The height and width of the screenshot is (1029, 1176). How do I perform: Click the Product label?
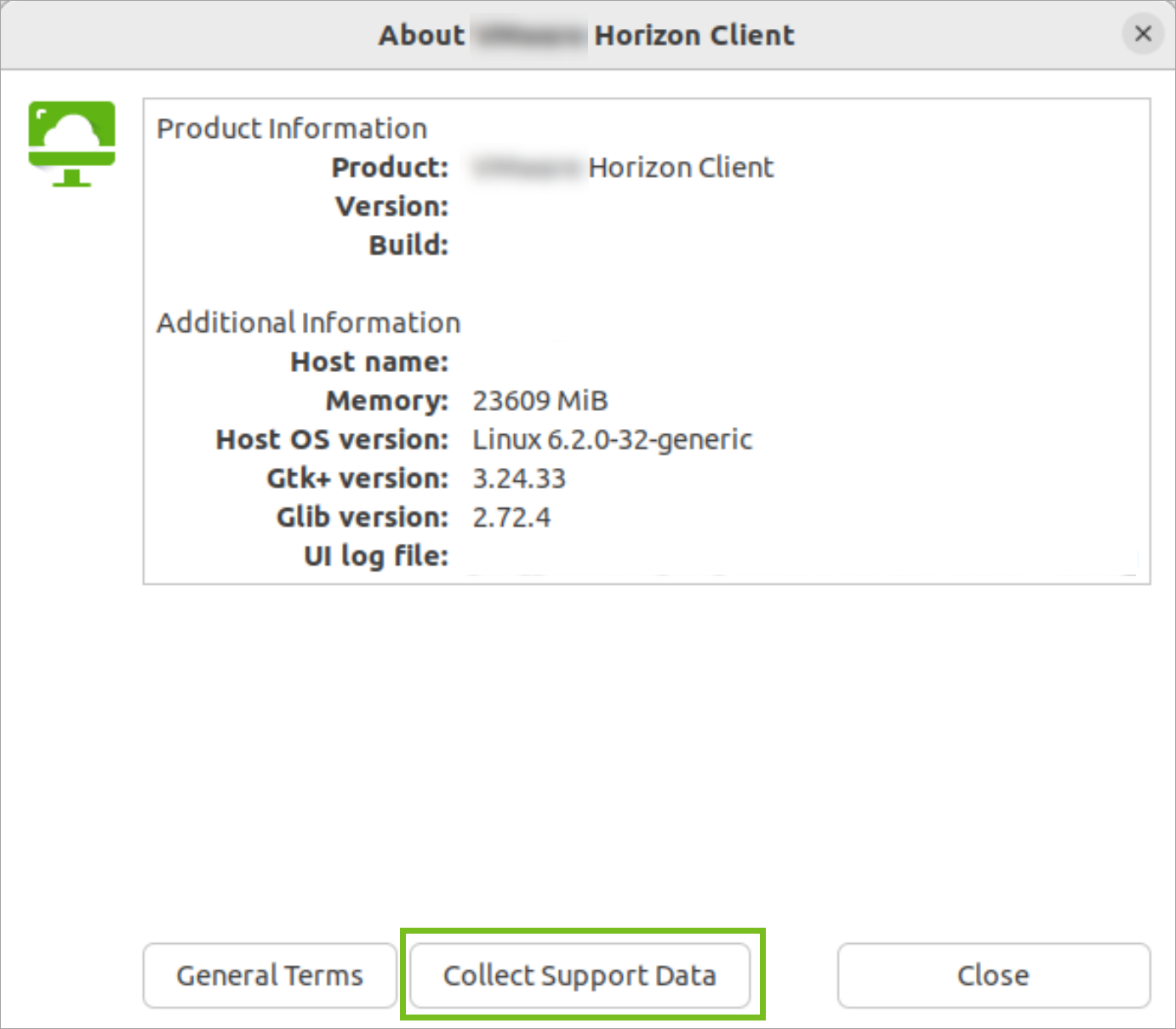click(390, 168)
